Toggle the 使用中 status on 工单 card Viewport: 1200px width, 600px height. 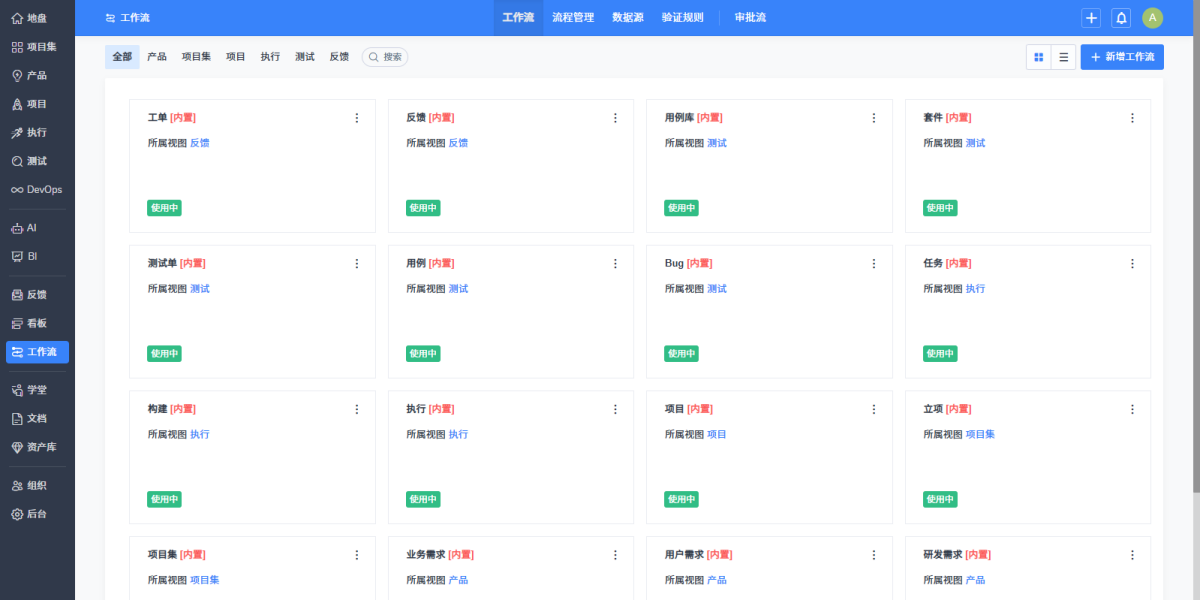coord(164,208)
